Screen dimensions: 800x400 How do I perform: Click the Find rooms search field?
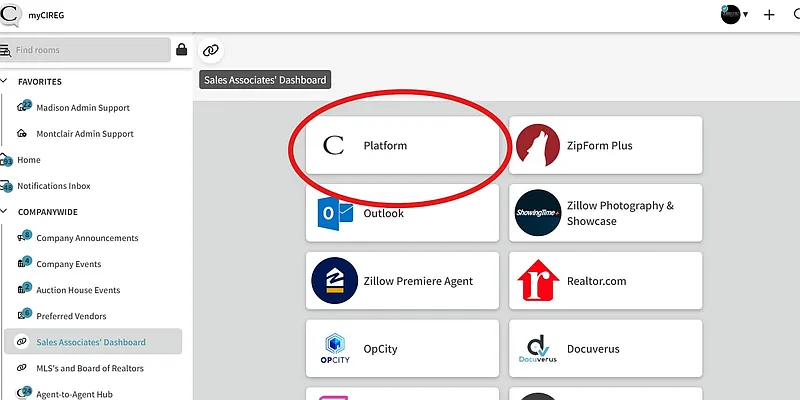click(x=90, y=50)
